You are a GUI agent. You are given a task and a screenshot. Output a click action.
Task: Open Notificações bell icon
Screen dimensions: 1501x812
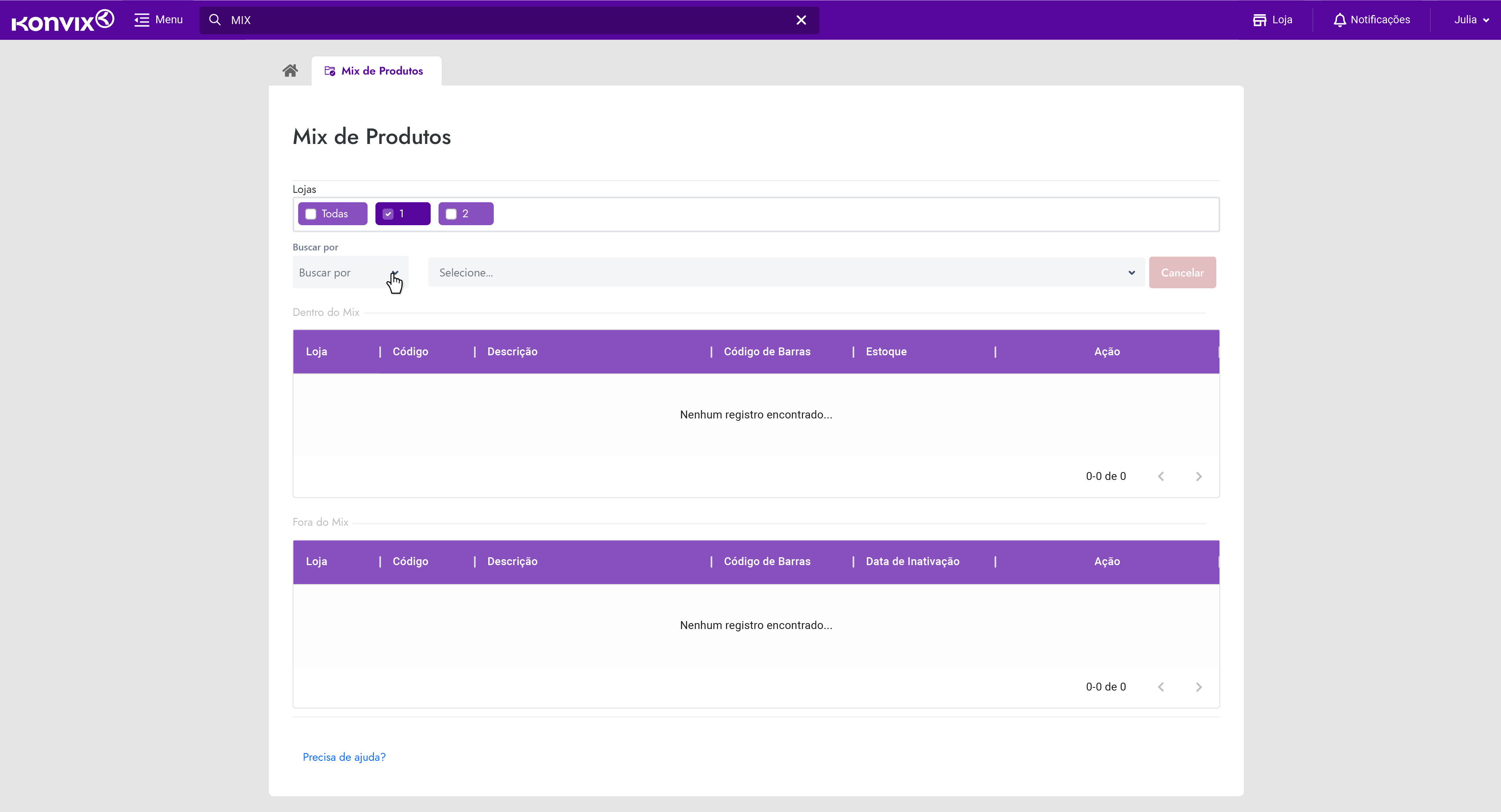1340,20
